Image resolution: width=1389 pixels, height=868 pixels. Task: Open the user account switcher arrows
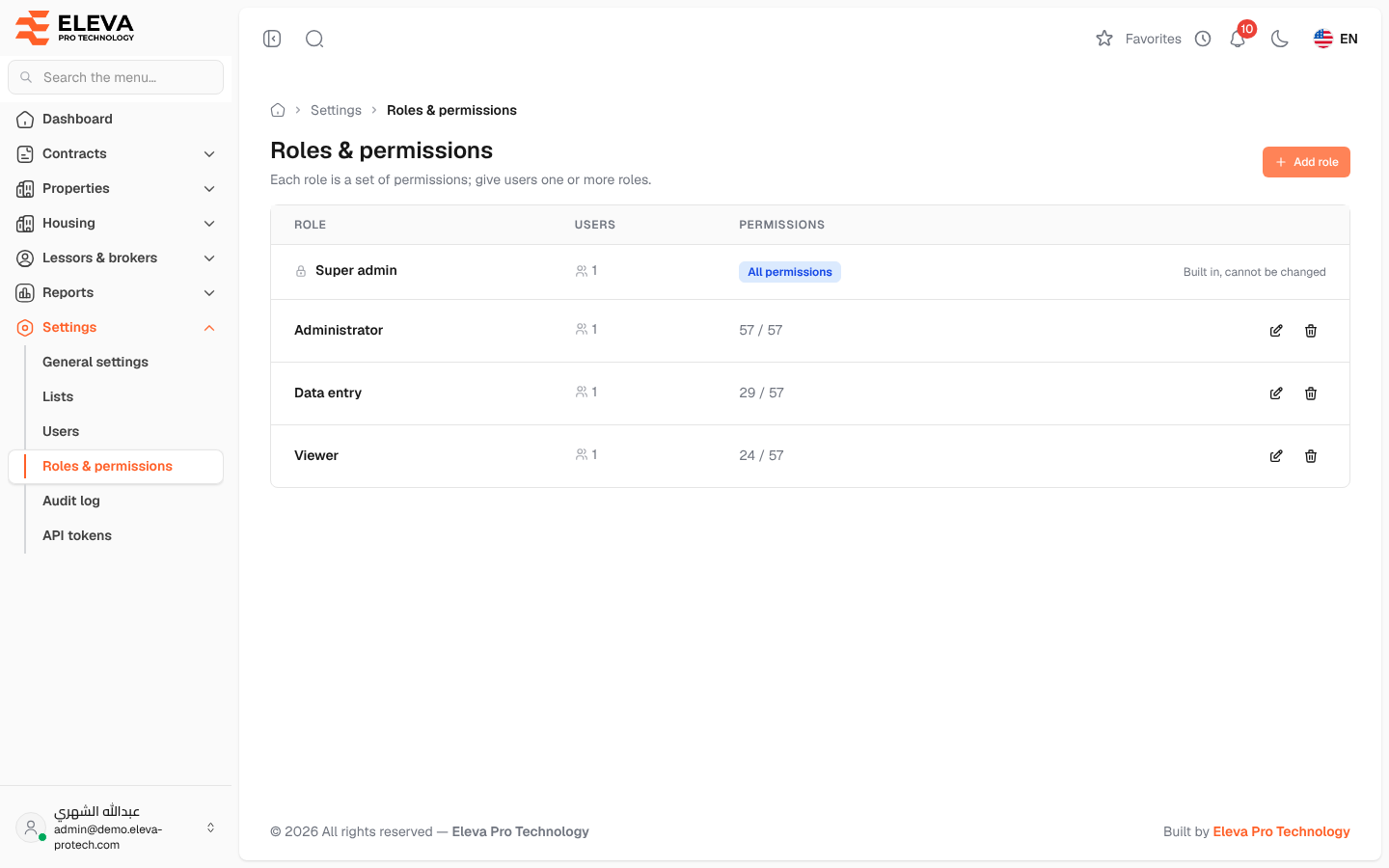[x=210, y=827]
